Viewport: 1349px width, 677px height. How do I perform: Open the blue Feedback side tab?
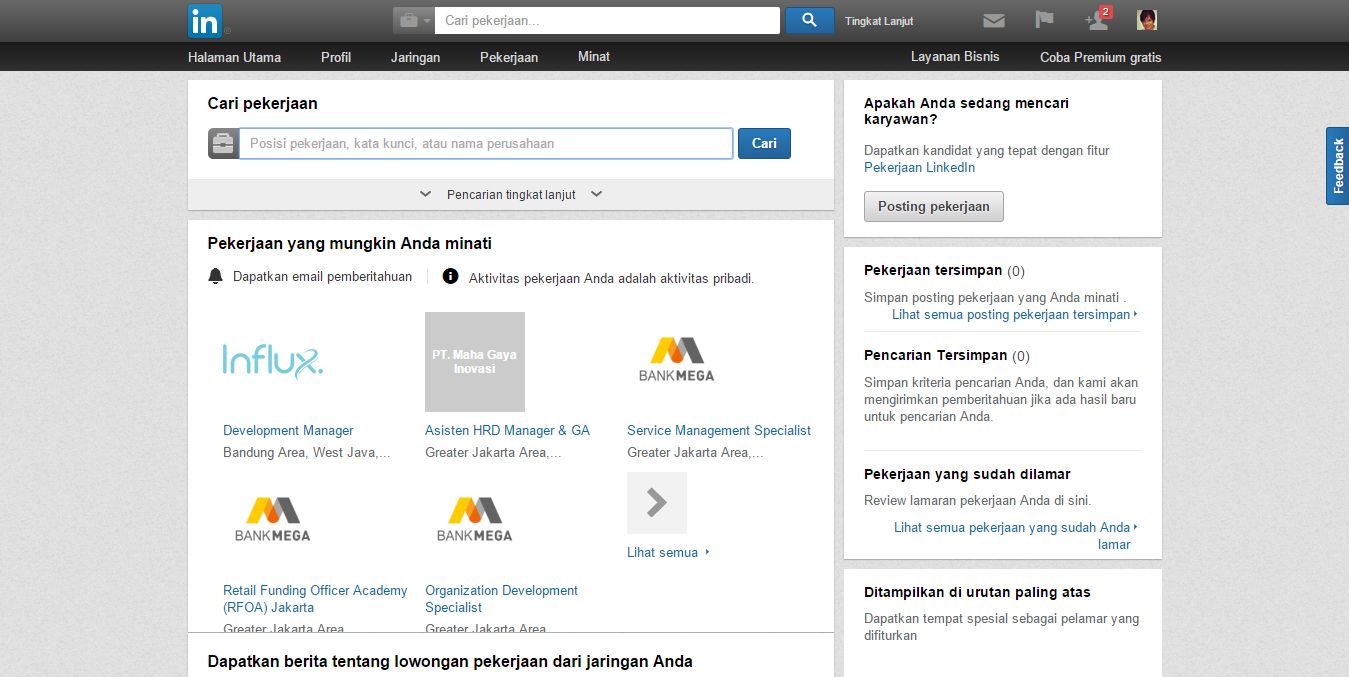[1338, 166]
